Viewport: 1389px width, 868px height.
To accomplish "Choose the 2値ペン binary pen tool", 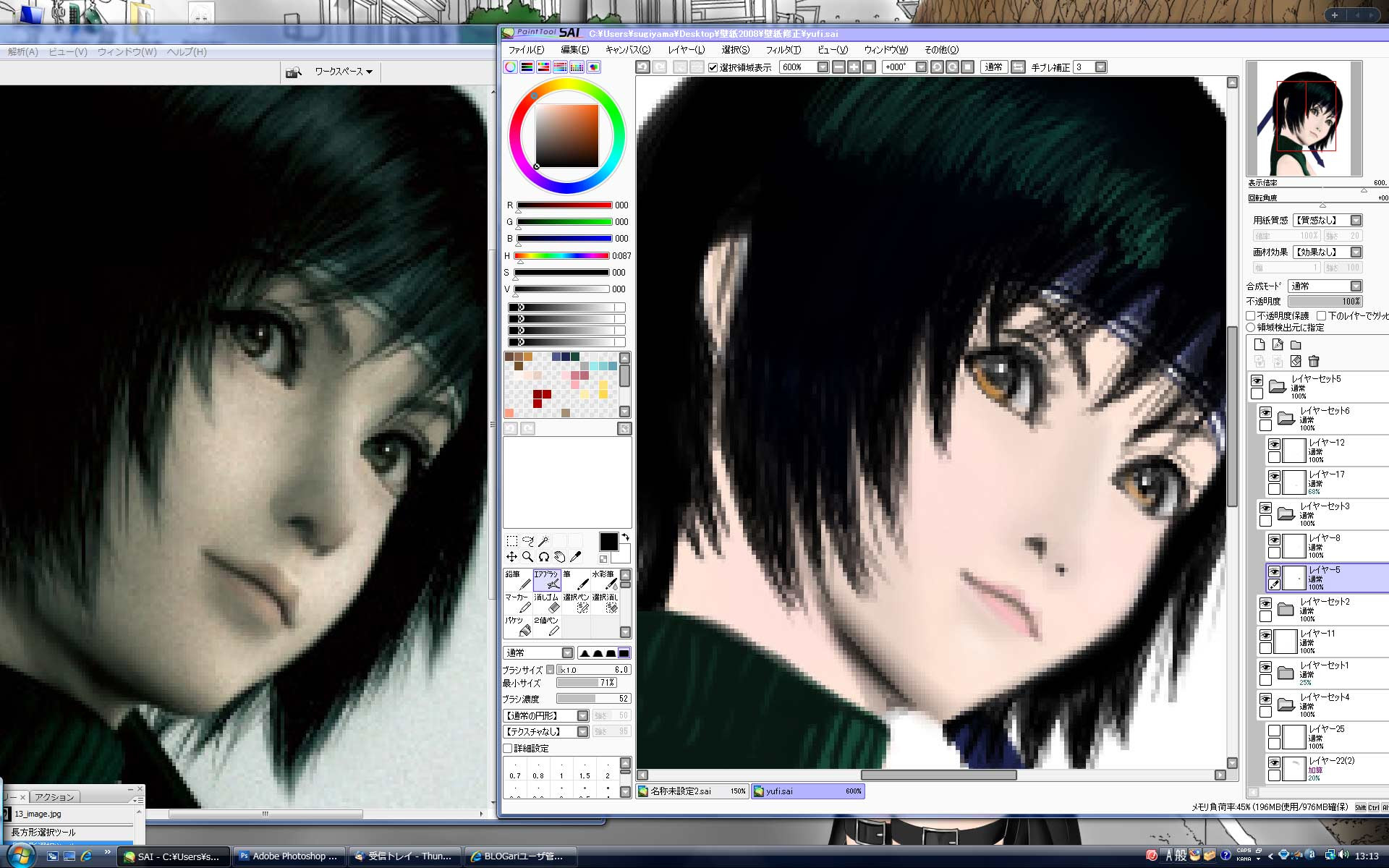I will 547,626.
